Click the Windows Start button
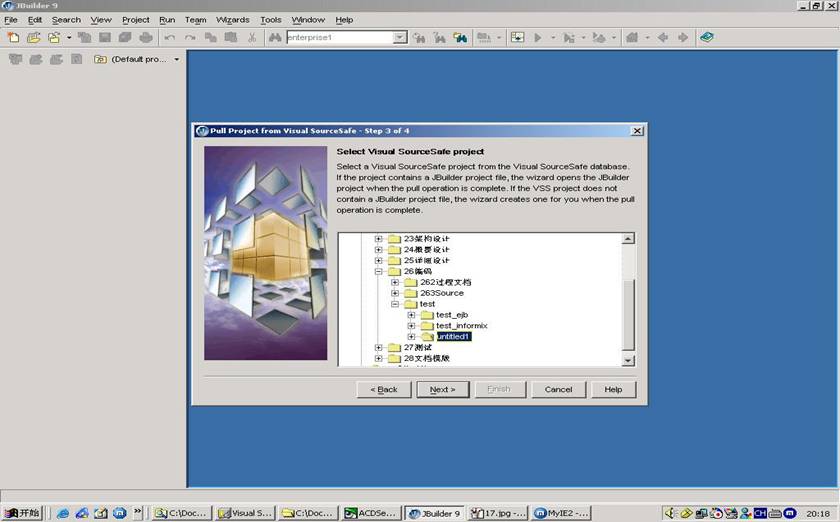 click(22, 513)
